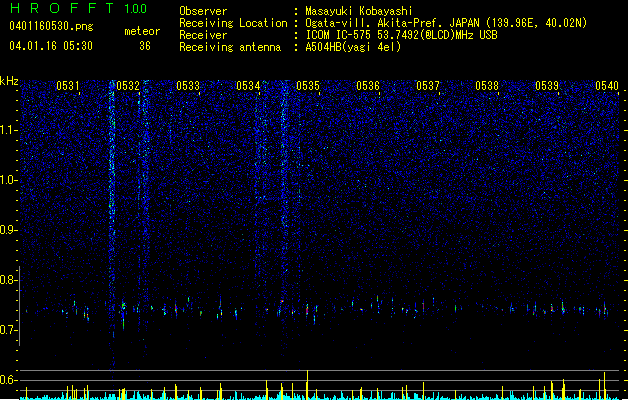The width and height of the screenshot is (629, 400).
Task: Click the ICOM IC-575 receiver text
Action: [x=401, y=35]
